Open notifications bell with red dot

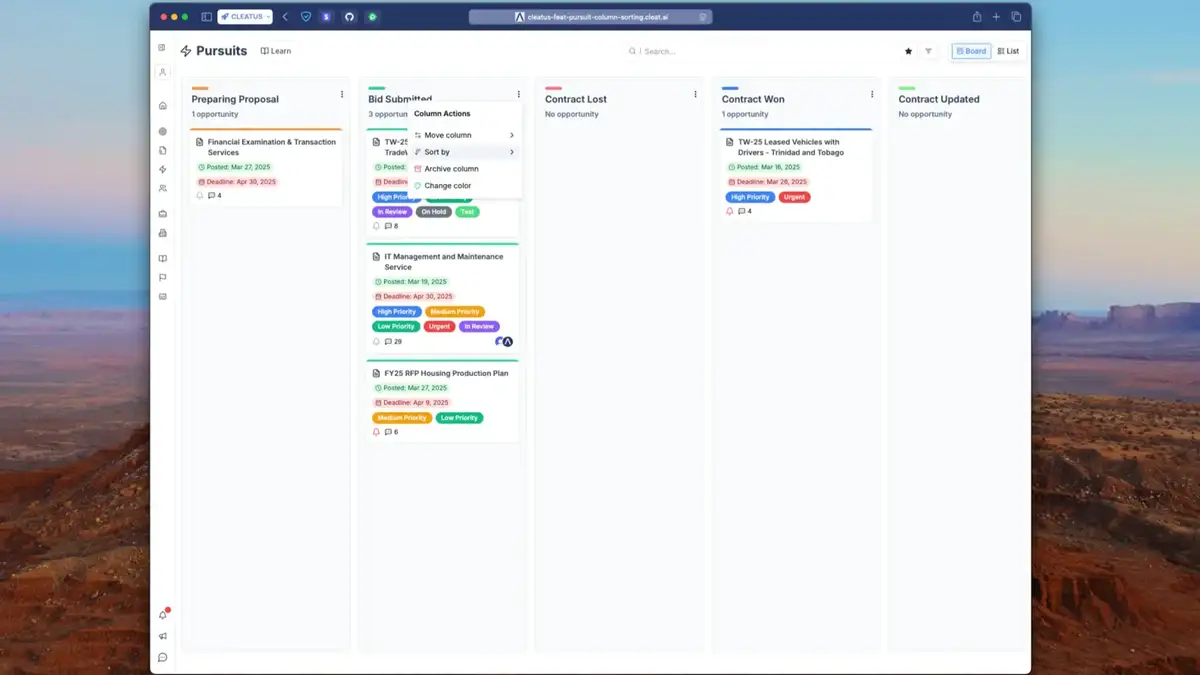[163, 615]
